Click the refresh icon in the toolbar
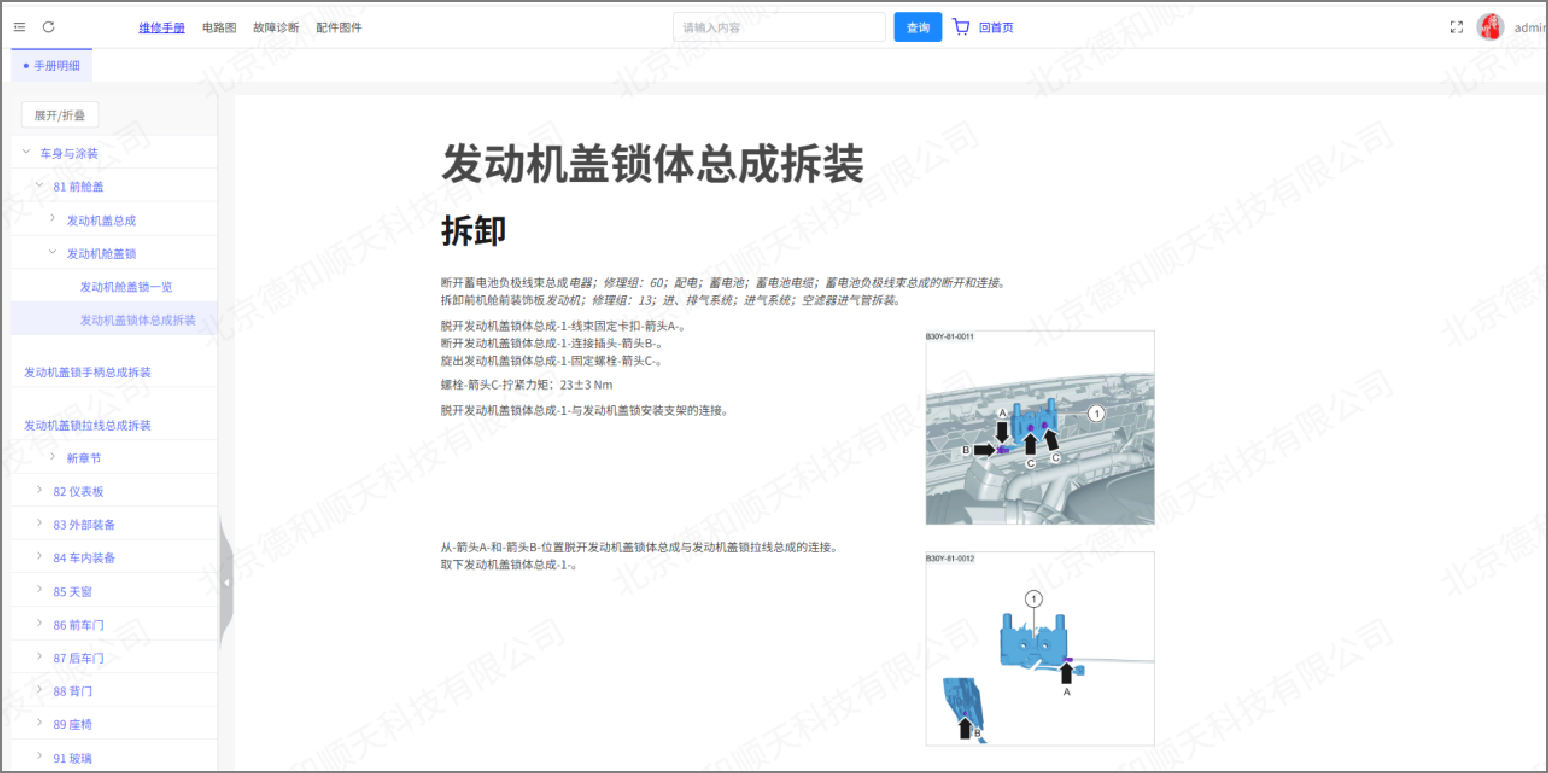Viewport: 1548px width, 773px height. click(x=48, y=27)
